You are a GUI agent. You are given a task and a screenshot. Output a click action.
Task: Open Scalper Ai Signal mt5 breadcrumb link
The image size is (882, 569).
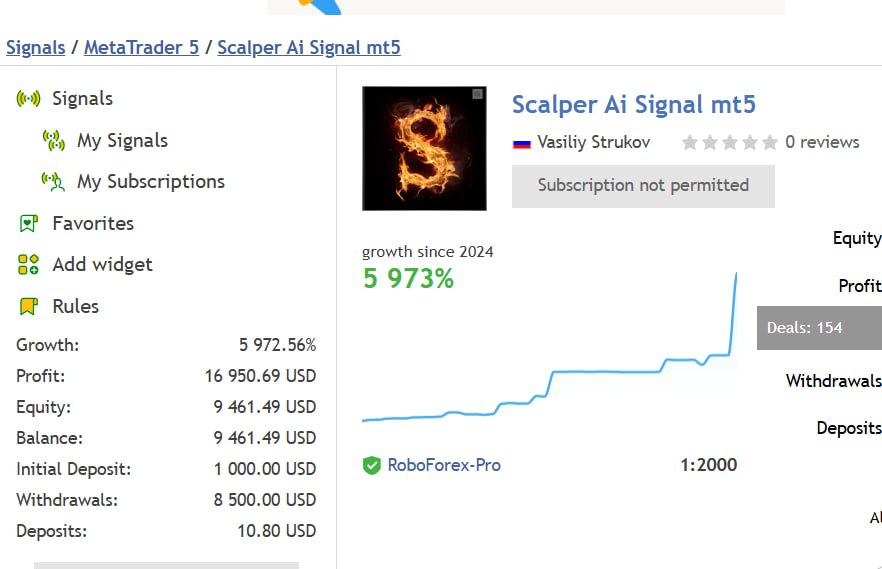308,47
